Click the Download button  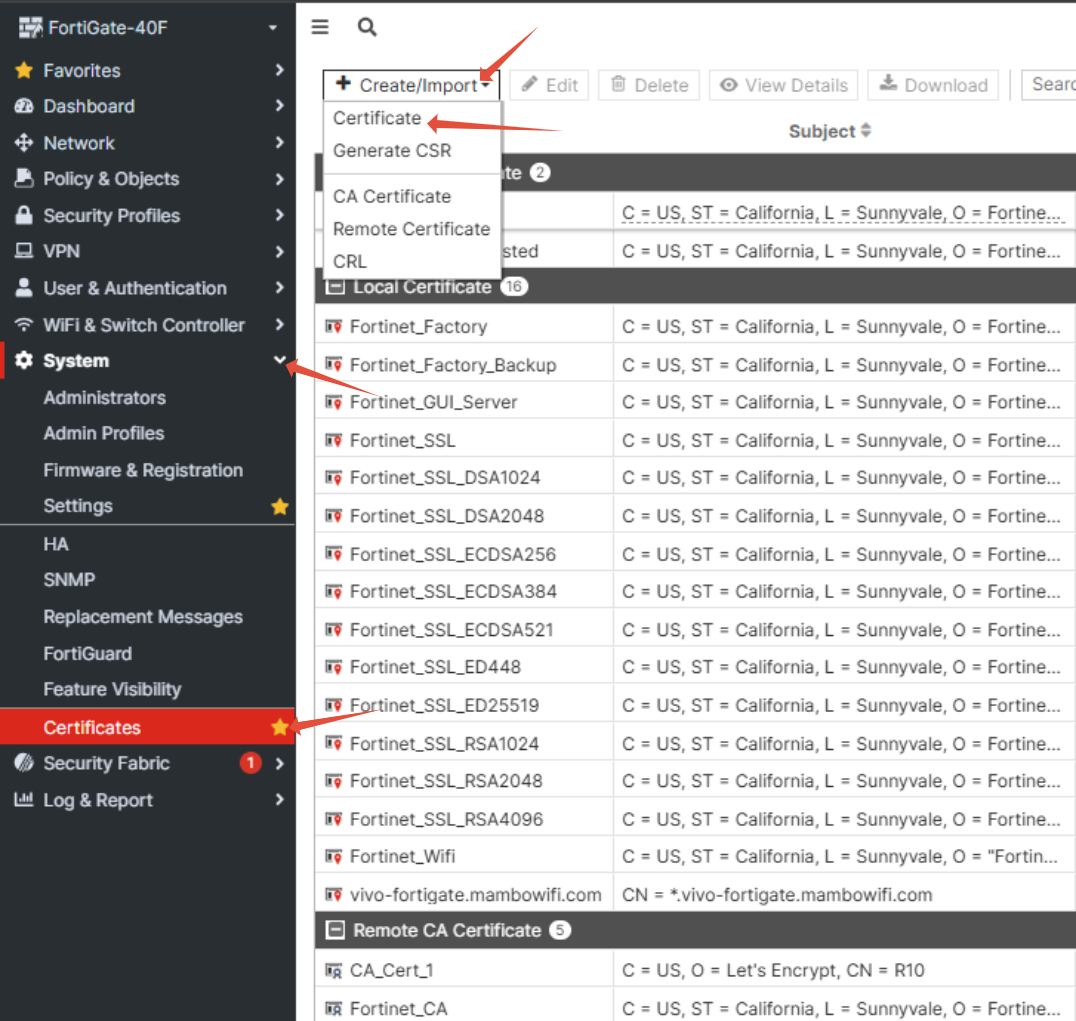coord(933,85)
